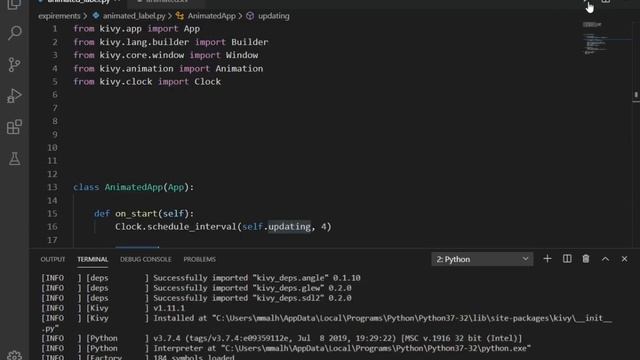Image resolution: width=640 pixels, height=360 pixels.
Task: Click updating method in the breadcrumb
Action: (273, 16)
